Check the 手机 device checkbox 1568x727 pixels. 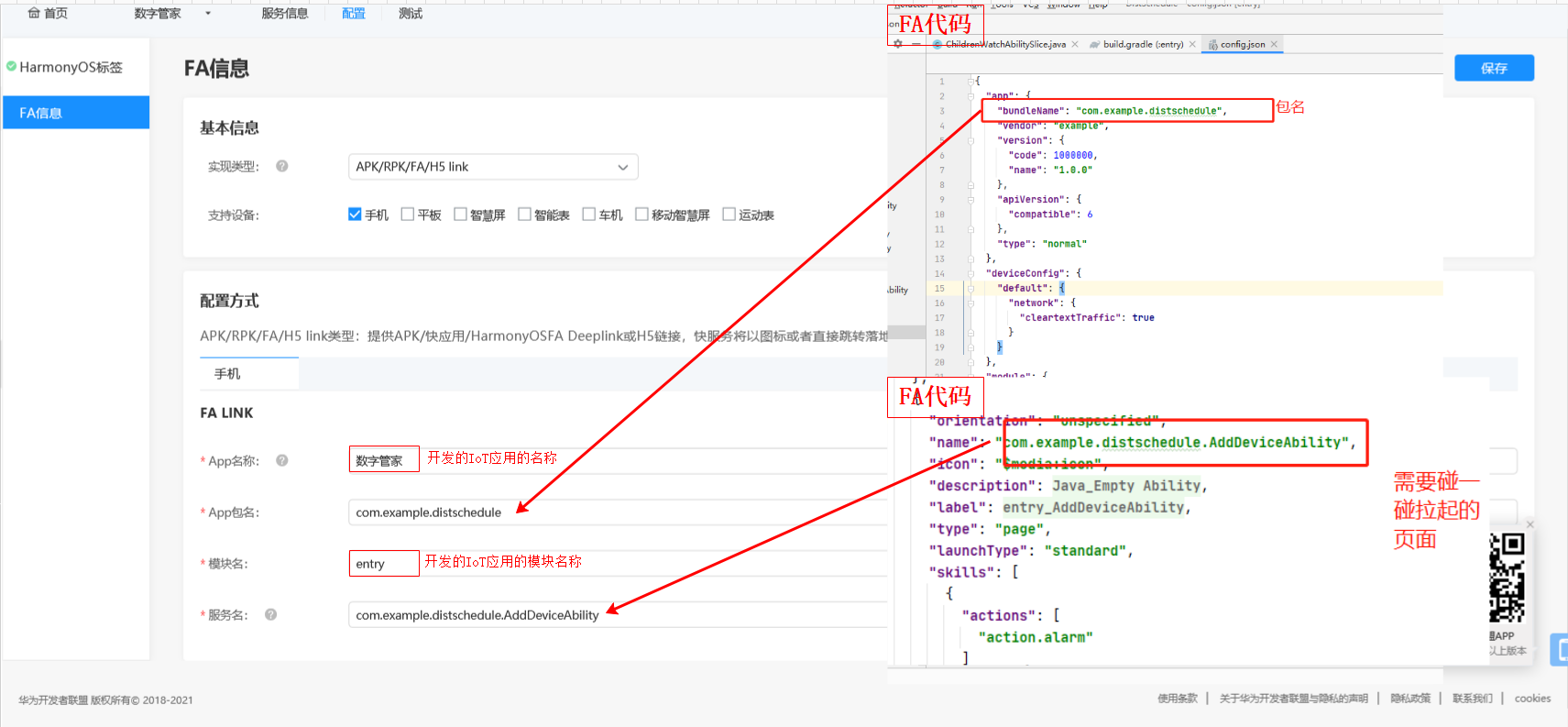(355, 215)
